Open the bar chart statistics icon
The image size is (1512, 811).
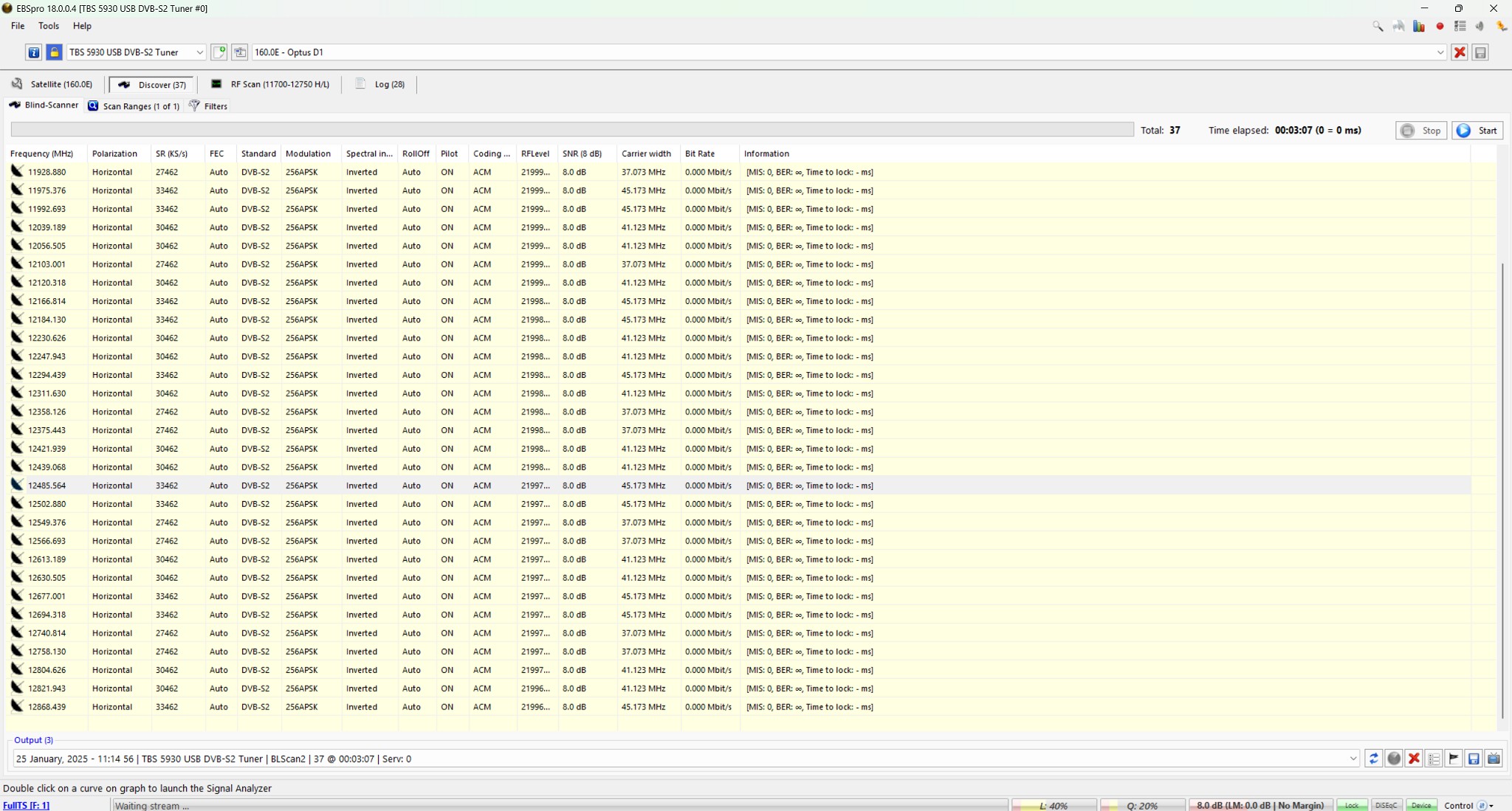(x=1419, y=26)
